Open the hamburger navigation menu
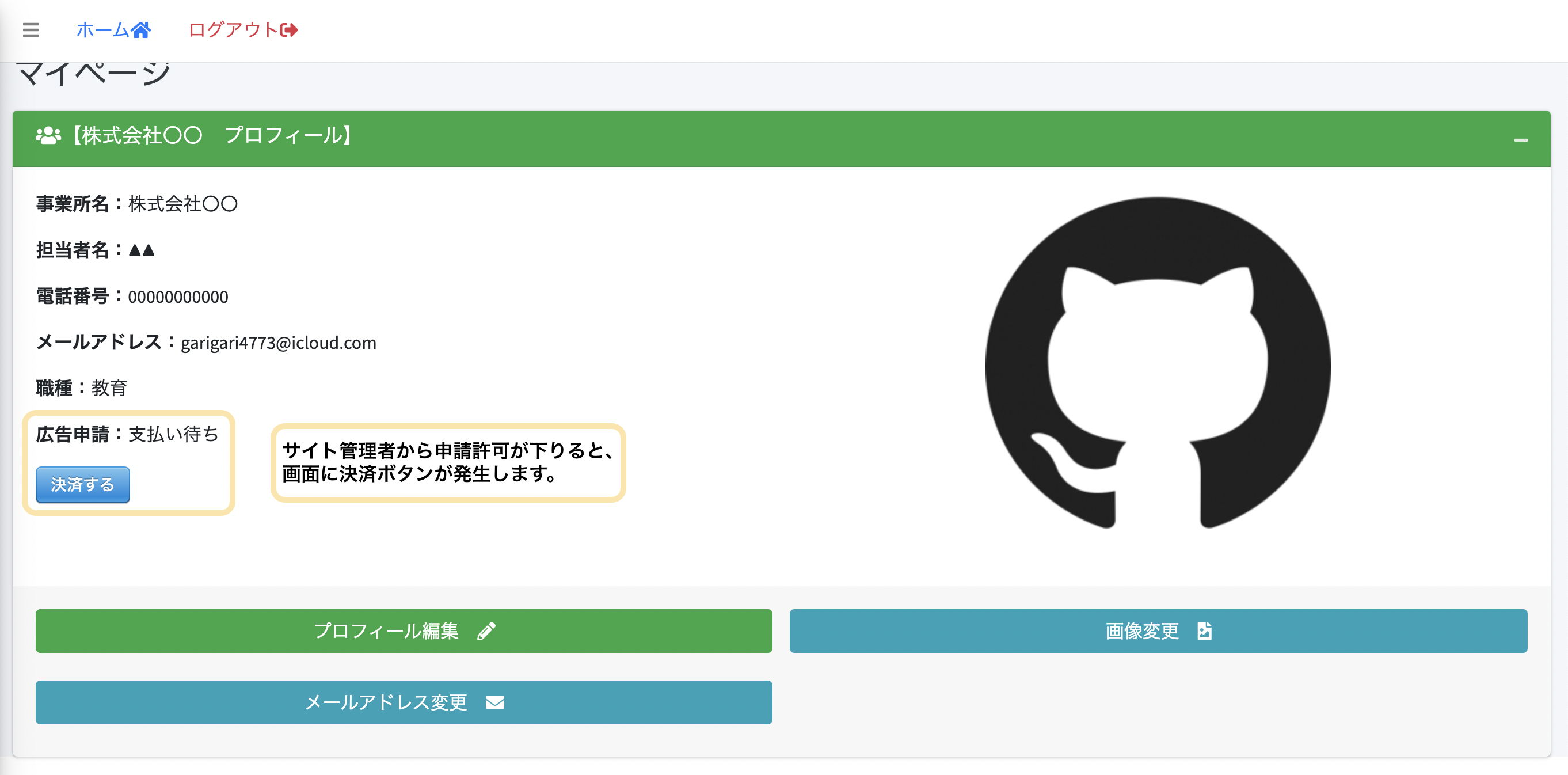Viewport: 1568px width, 775px height. pos(31,29)
